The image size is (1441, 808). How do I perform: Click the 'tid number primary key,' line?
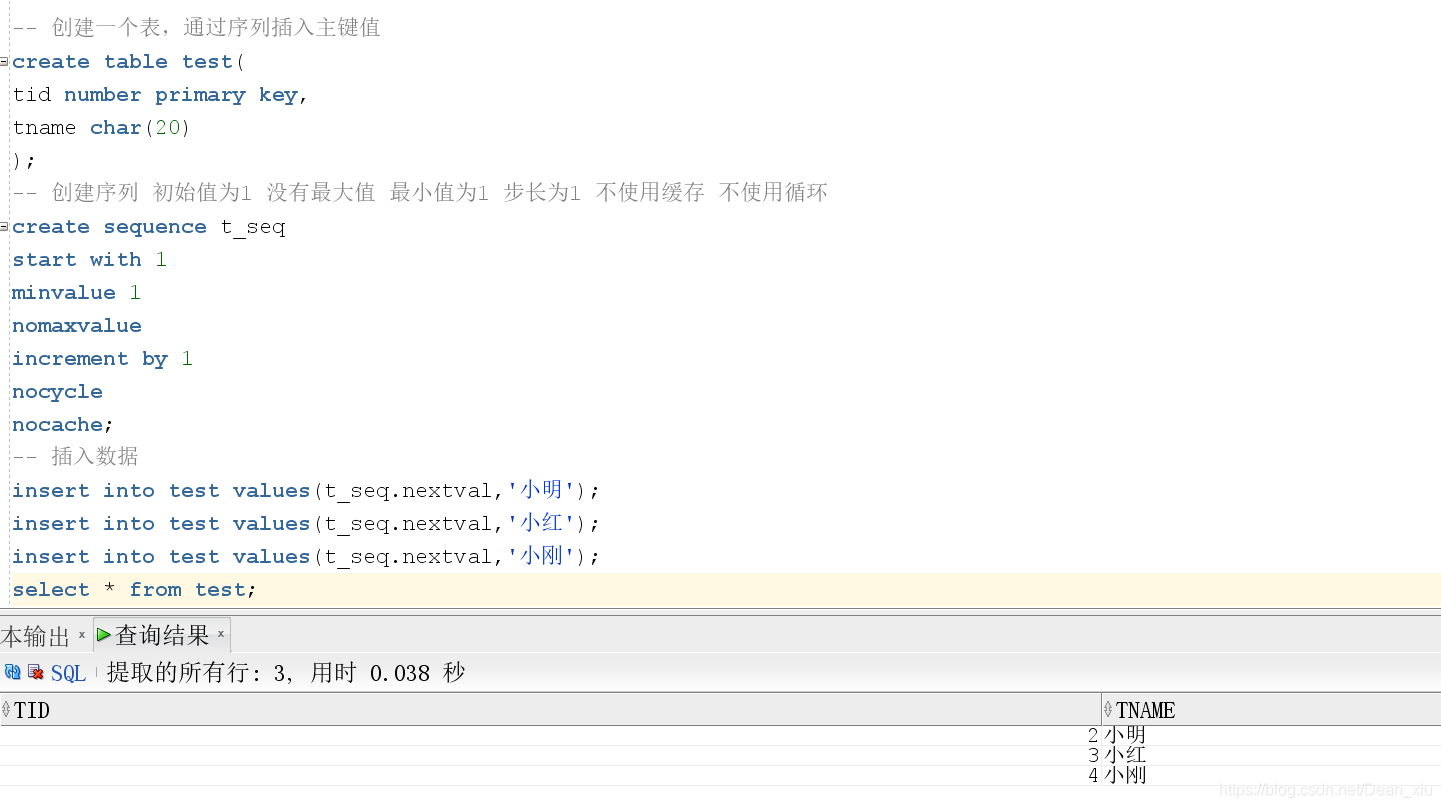pyautogui.click(x=160, y=95)
